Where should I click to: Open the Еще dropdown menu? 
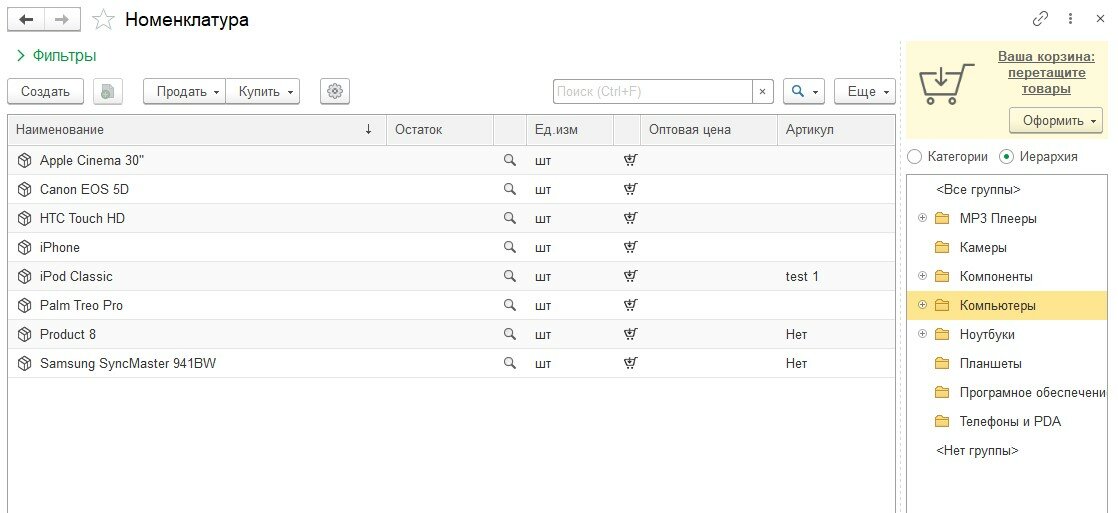coord(865,91)
